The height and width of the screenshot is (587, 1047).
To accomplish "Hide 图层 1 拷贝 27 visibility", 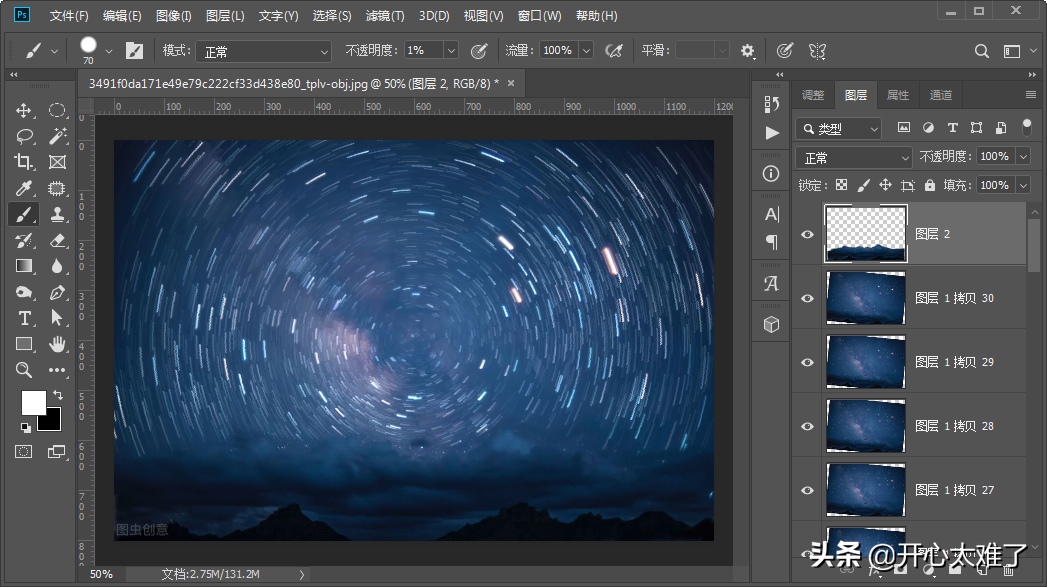I will tap(807, 490).
